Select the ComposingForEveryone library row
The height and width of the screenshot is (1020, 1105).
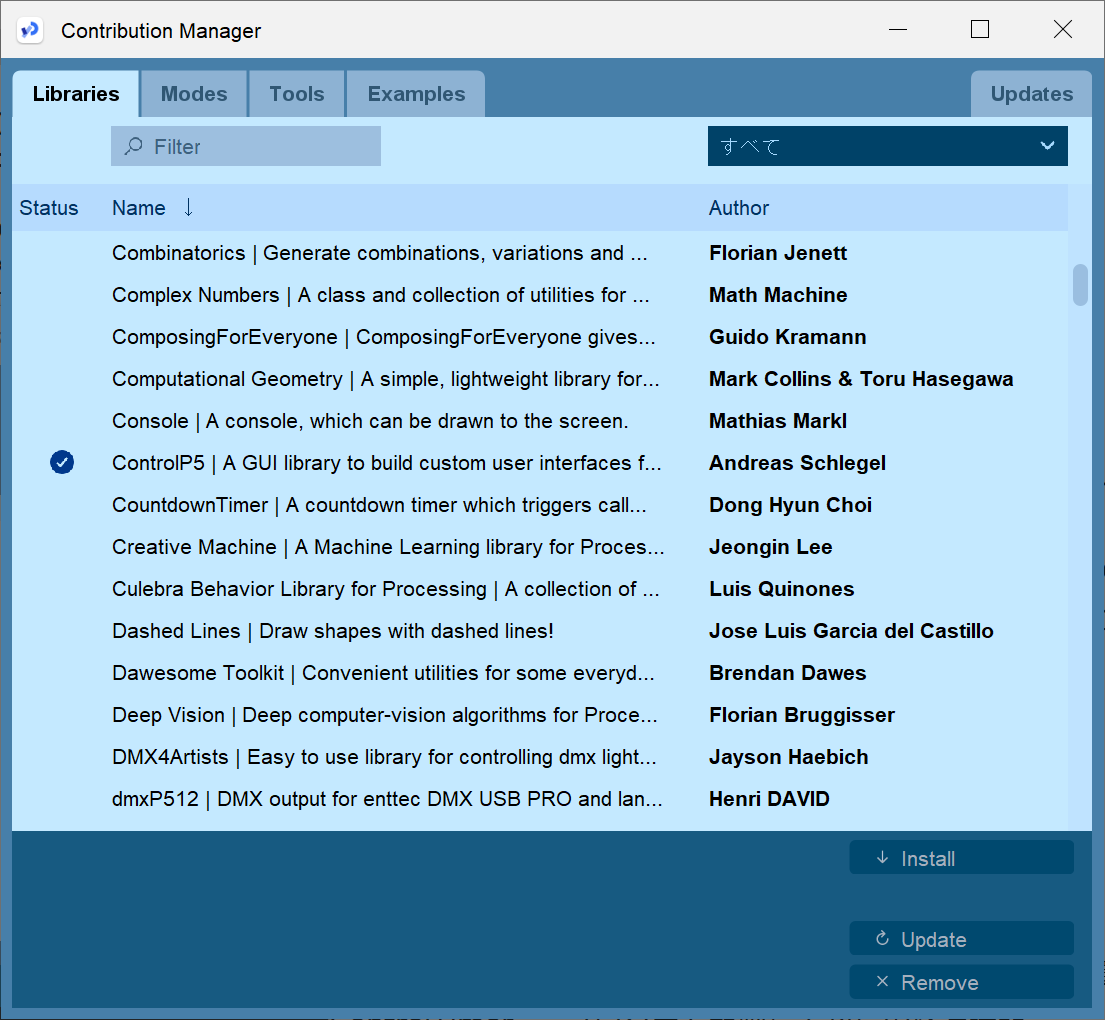pyautogui.click(x=540, y=337)
